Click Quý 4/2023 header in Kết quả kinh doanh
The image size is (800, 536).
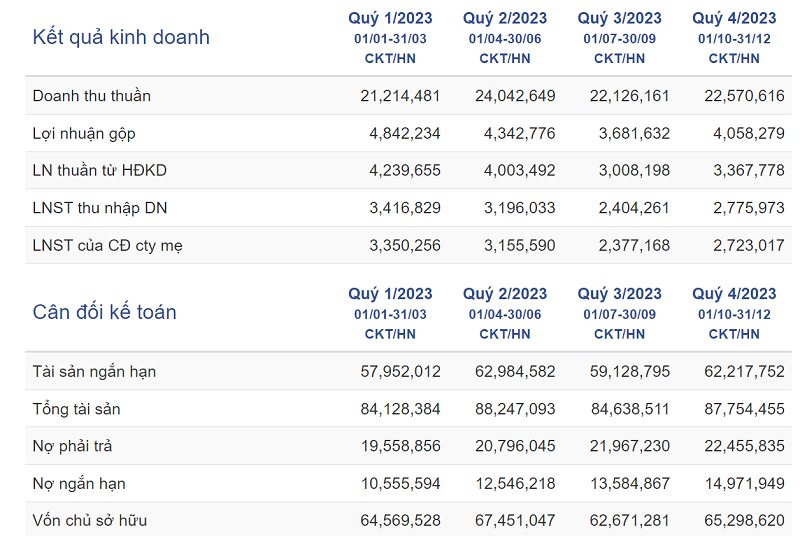point(734,18)
